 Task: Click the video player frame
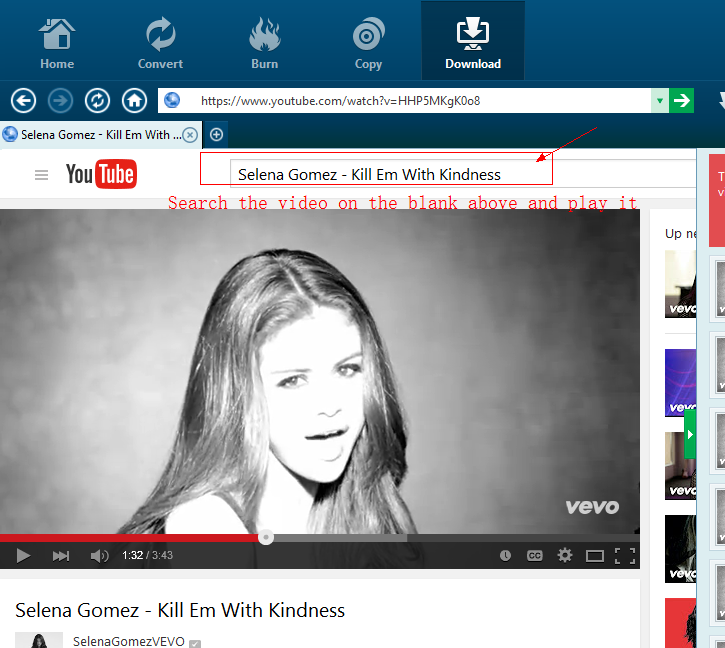pos(320,371)
